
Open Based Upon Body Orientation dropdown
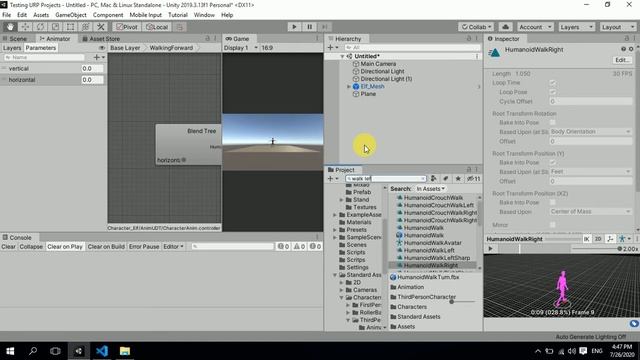[x=590, y=132]
